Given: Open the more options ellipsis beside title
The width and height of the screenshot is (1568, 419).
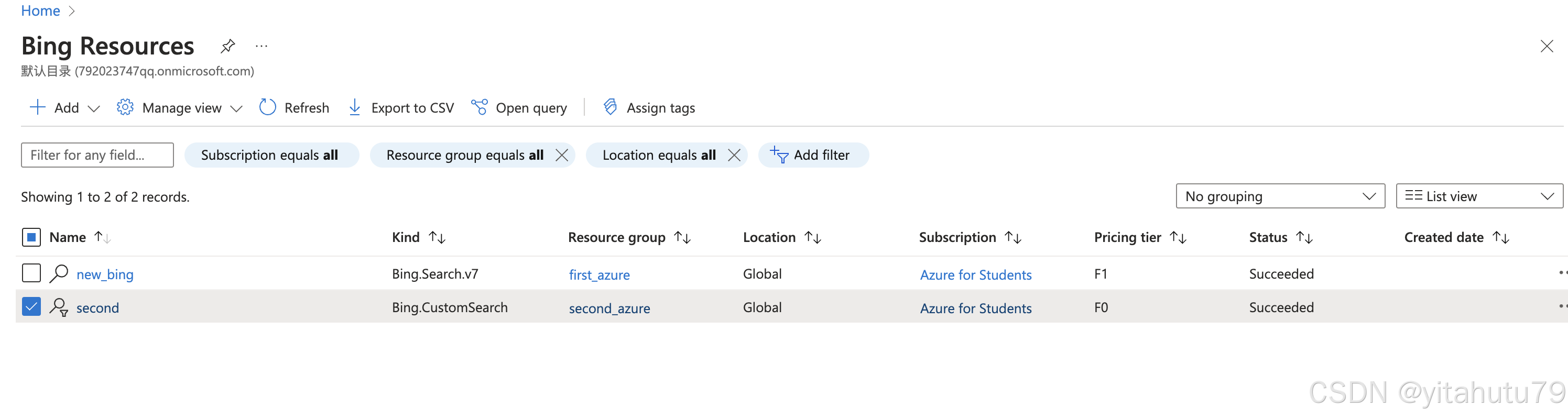Looking at the screenshot, I should point(262,46).
